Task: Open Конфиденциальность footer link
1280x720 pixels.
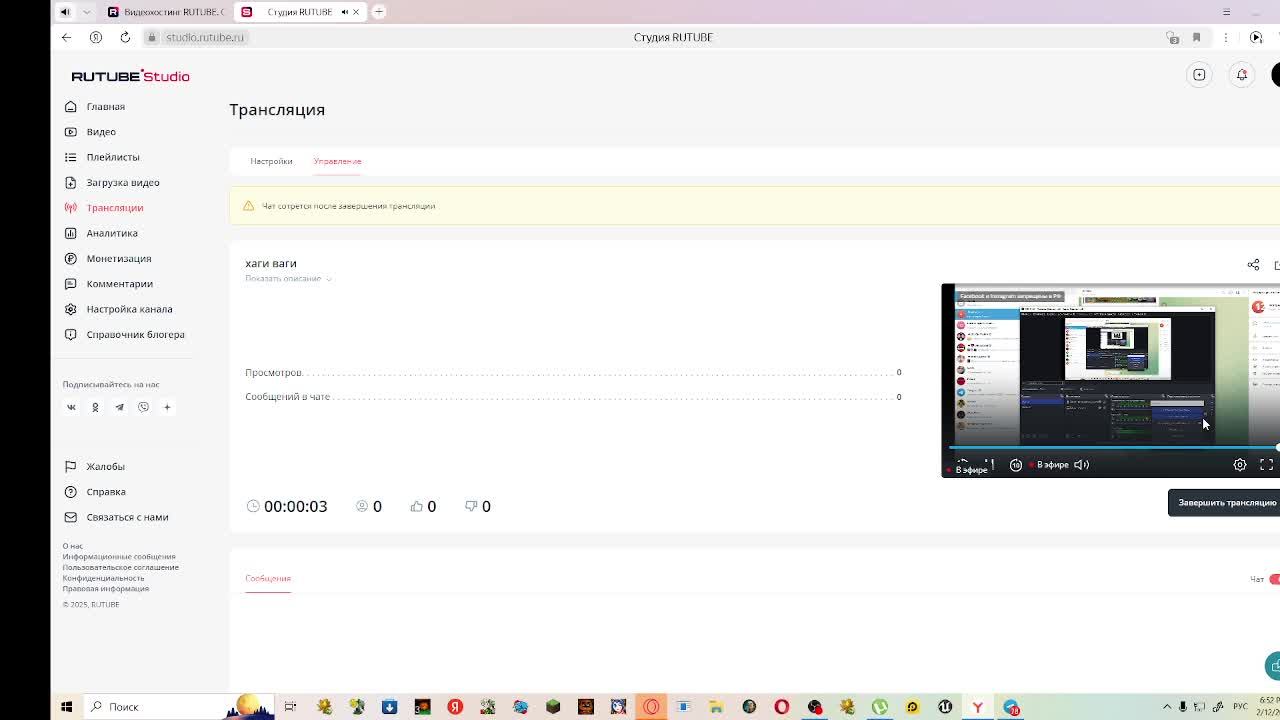Action: coord(103,578)
